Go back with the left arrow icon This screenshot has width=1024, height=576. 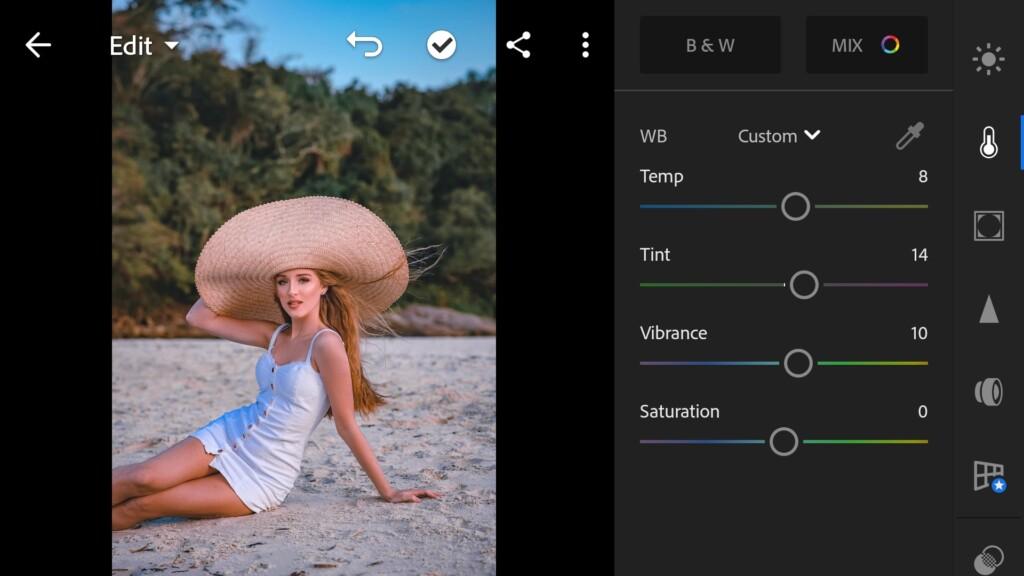click(38, 45)
